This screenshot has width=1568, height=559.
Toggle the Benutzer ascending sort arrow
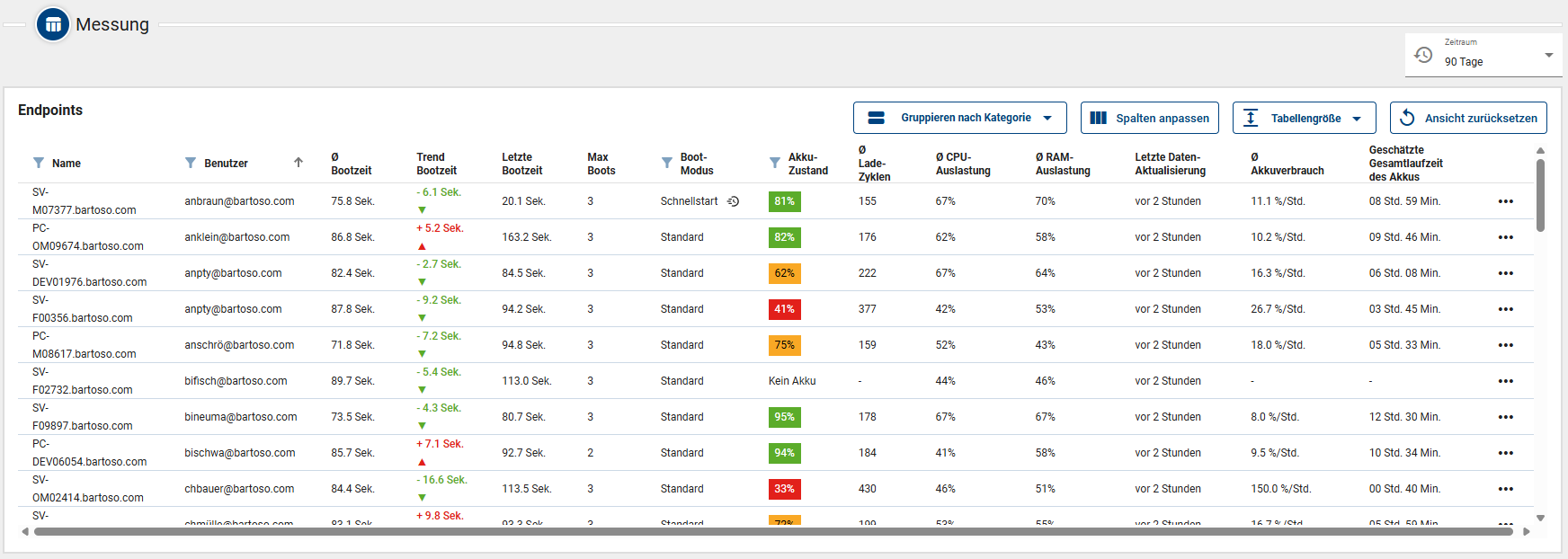click(298, 163)
